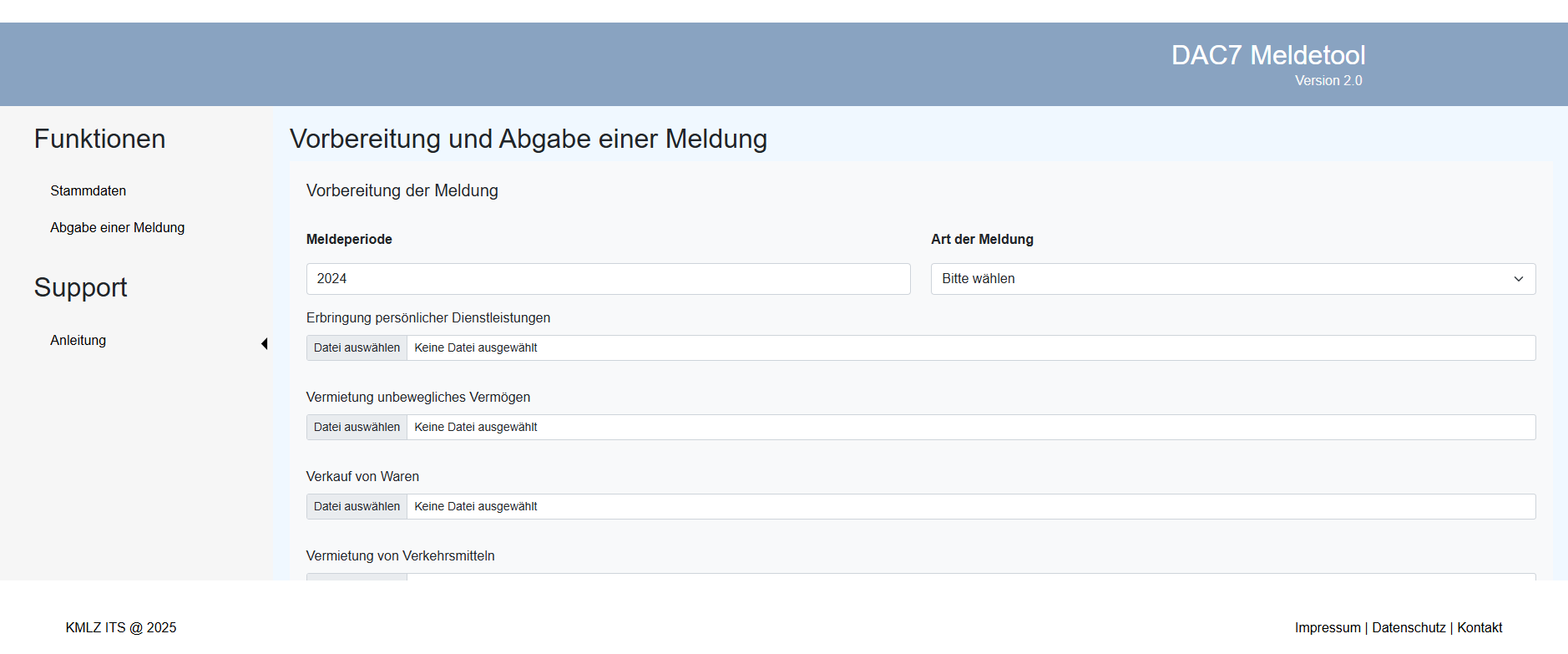1568x654 pixels.
Task: Click the Meldeperiode input showing 2024
Action: point(608,279)
